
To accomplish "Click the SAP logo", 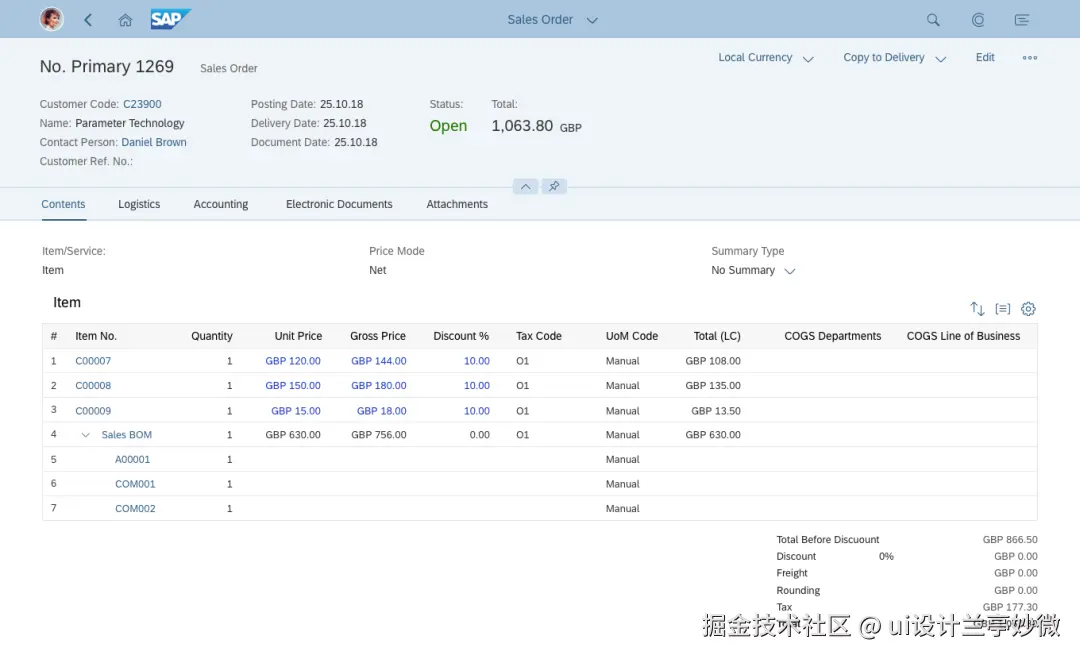I will point(170,19).
